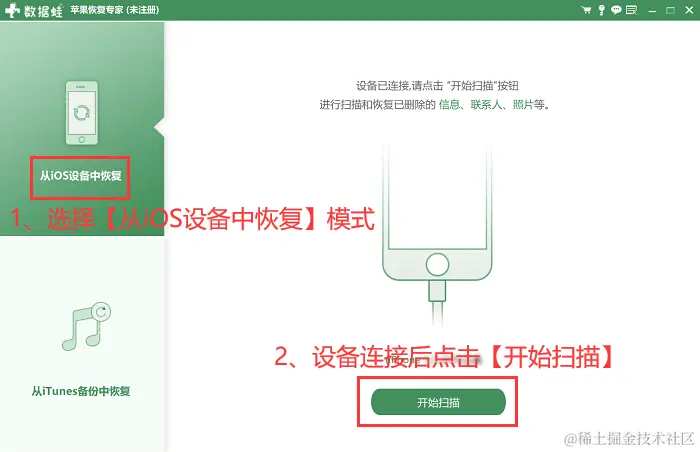Image resolution: width=700 pixels, height=452 pixels.
Task: Minimize the application window
Action: 652,10
